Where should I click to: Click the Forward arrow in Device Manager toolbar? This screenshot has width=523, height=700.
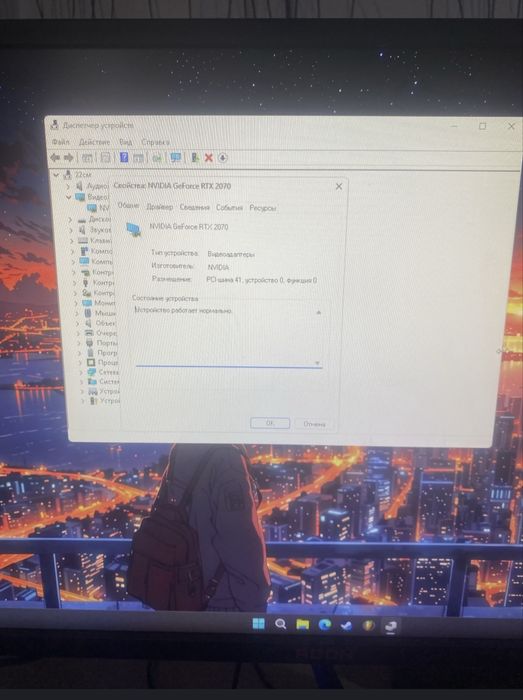[69, 157]
